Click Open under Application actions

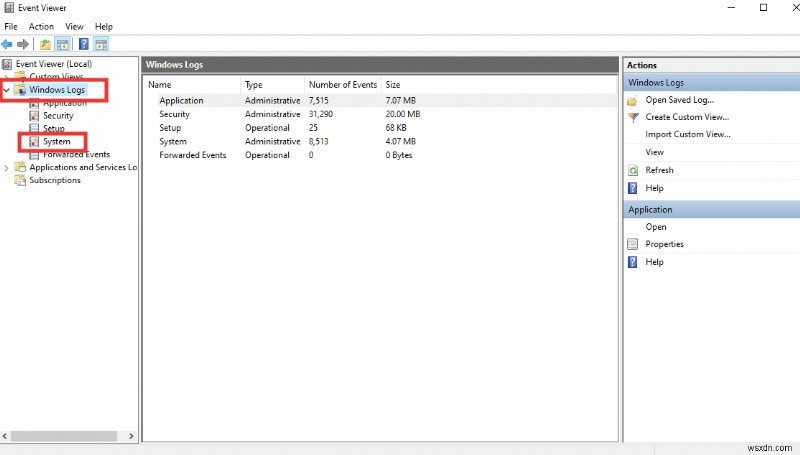(656, 227)
